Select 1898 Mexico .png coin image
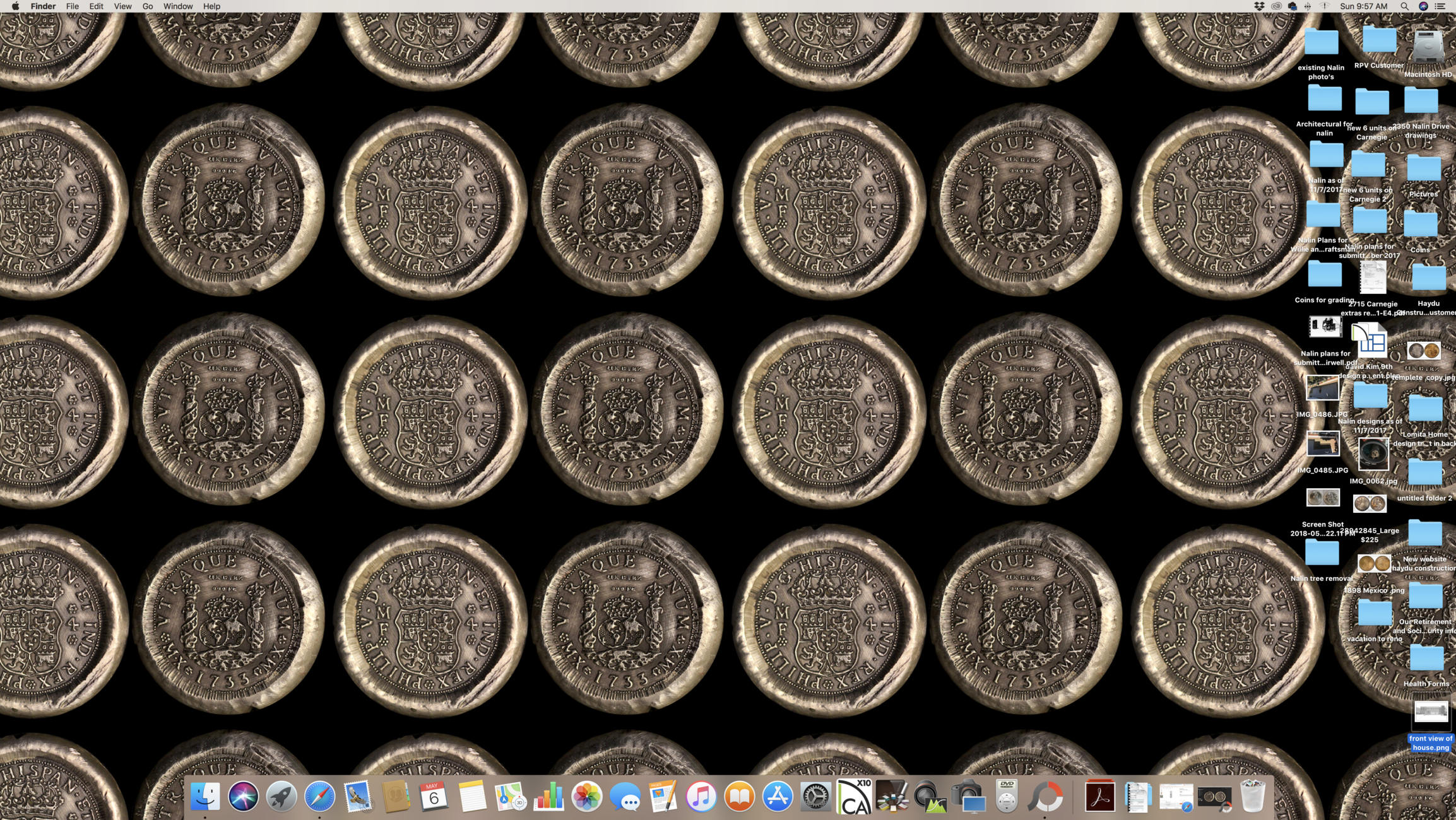The width and height of the screenshot is (1456, 820). 1374,563
